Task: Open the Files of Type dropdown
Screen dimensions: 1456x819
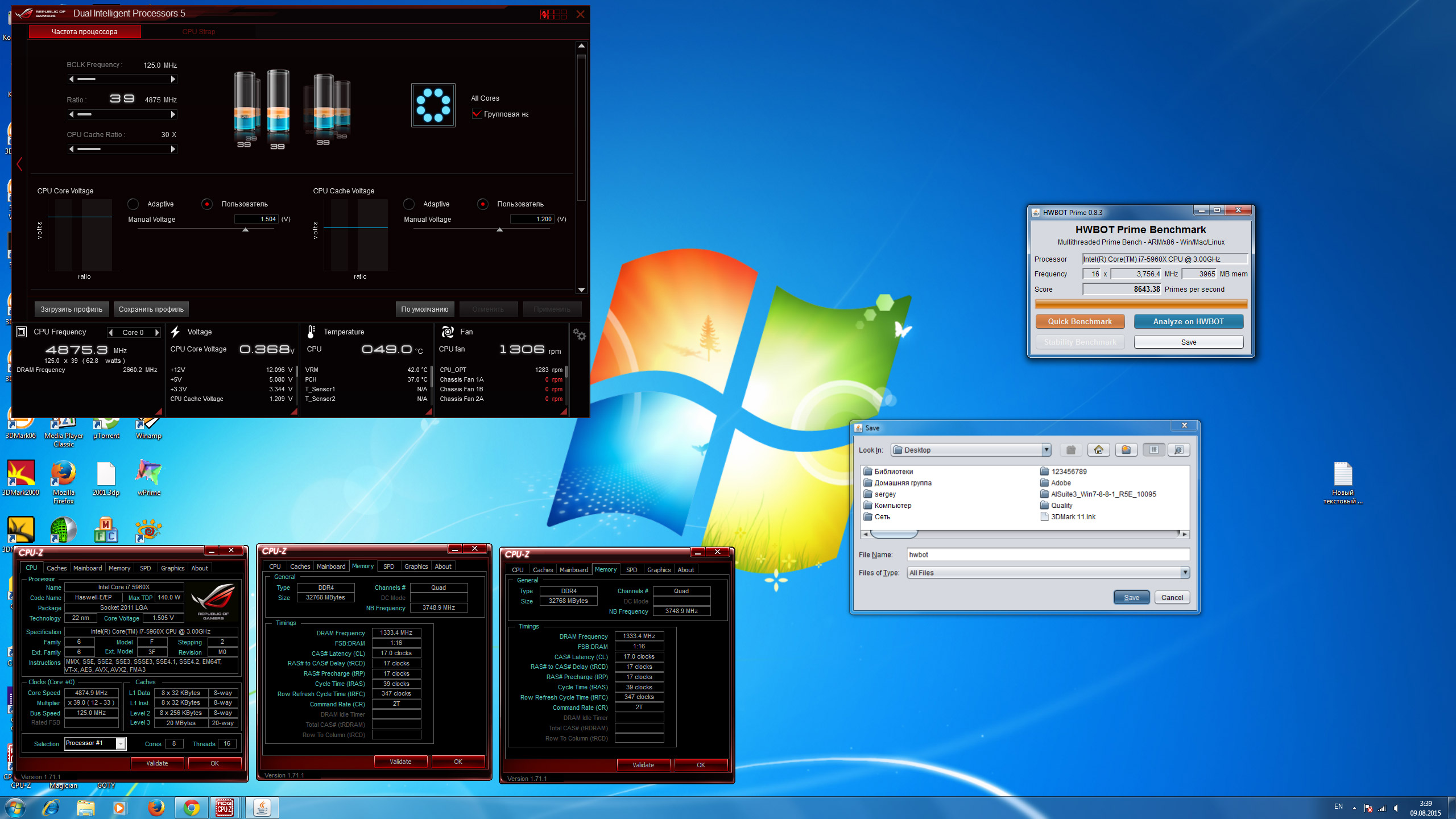Action: [x=1184, y=573]
